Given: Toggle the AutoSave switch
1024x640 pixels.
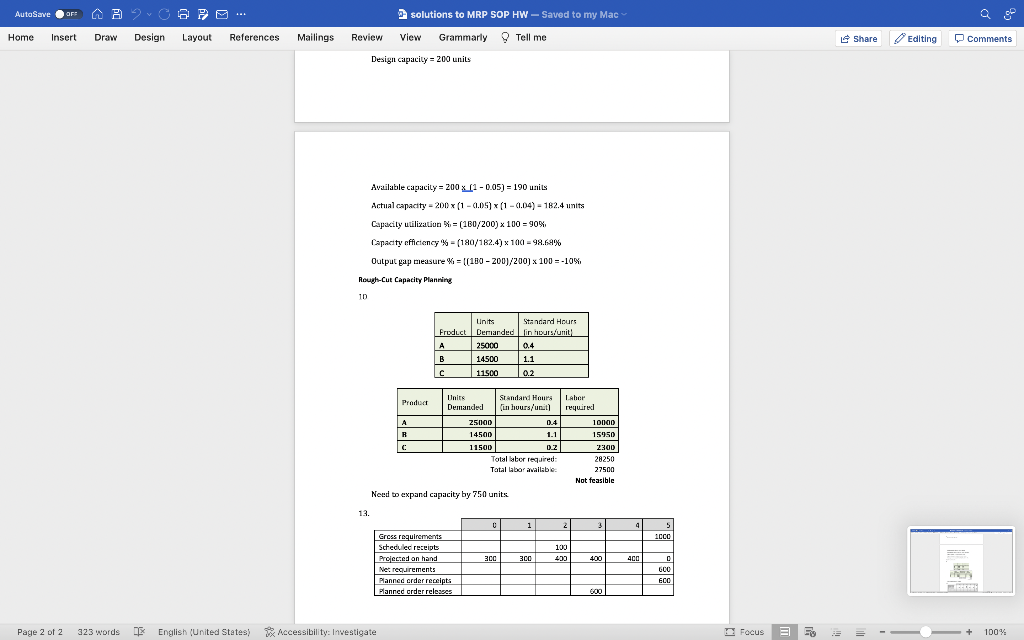Looking at the screenshot, I should pos(68,14).
